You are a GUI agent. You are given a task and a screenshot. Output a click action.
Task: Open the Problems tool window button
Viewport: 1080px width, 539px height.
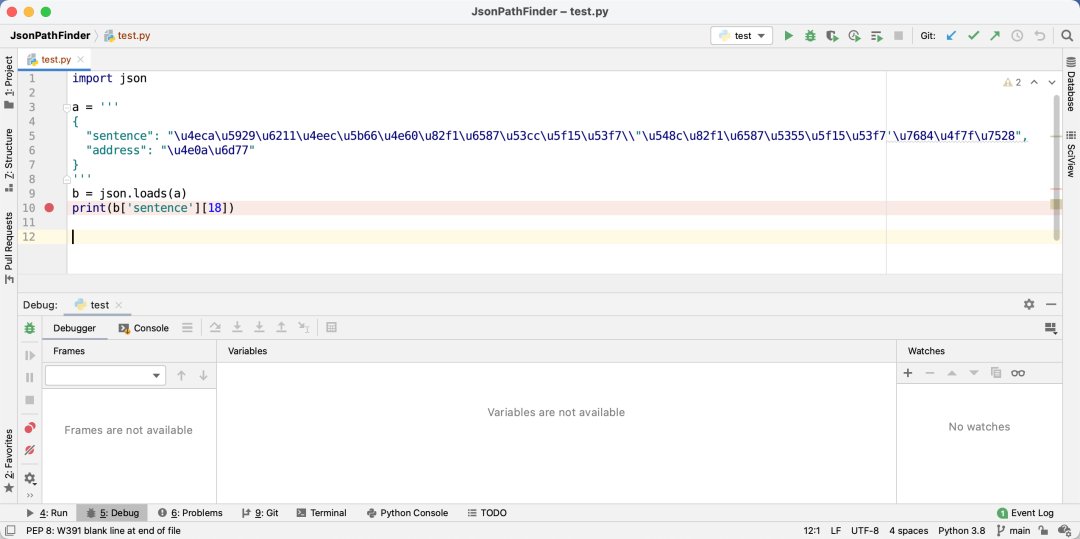190,513
